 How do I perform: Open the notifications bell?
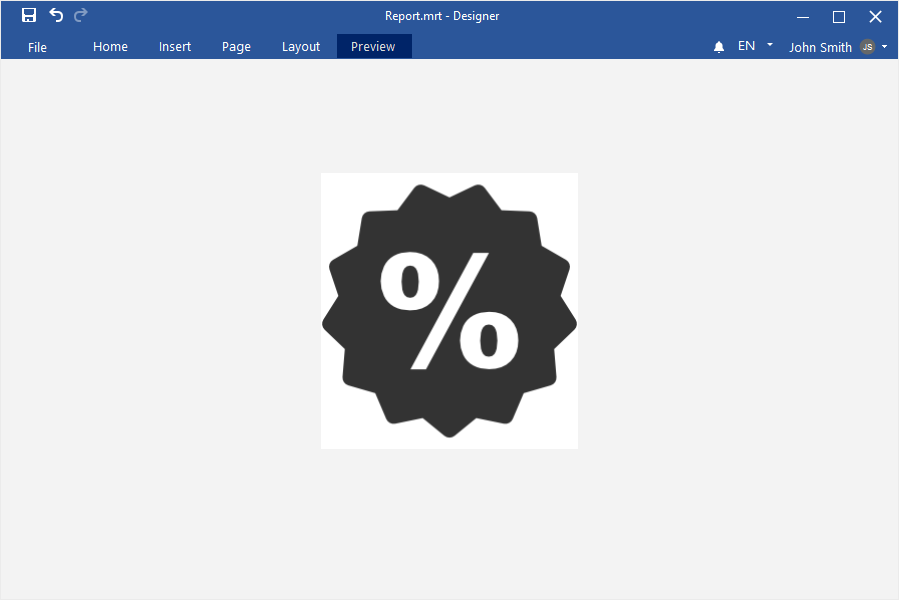pos(719,47)
